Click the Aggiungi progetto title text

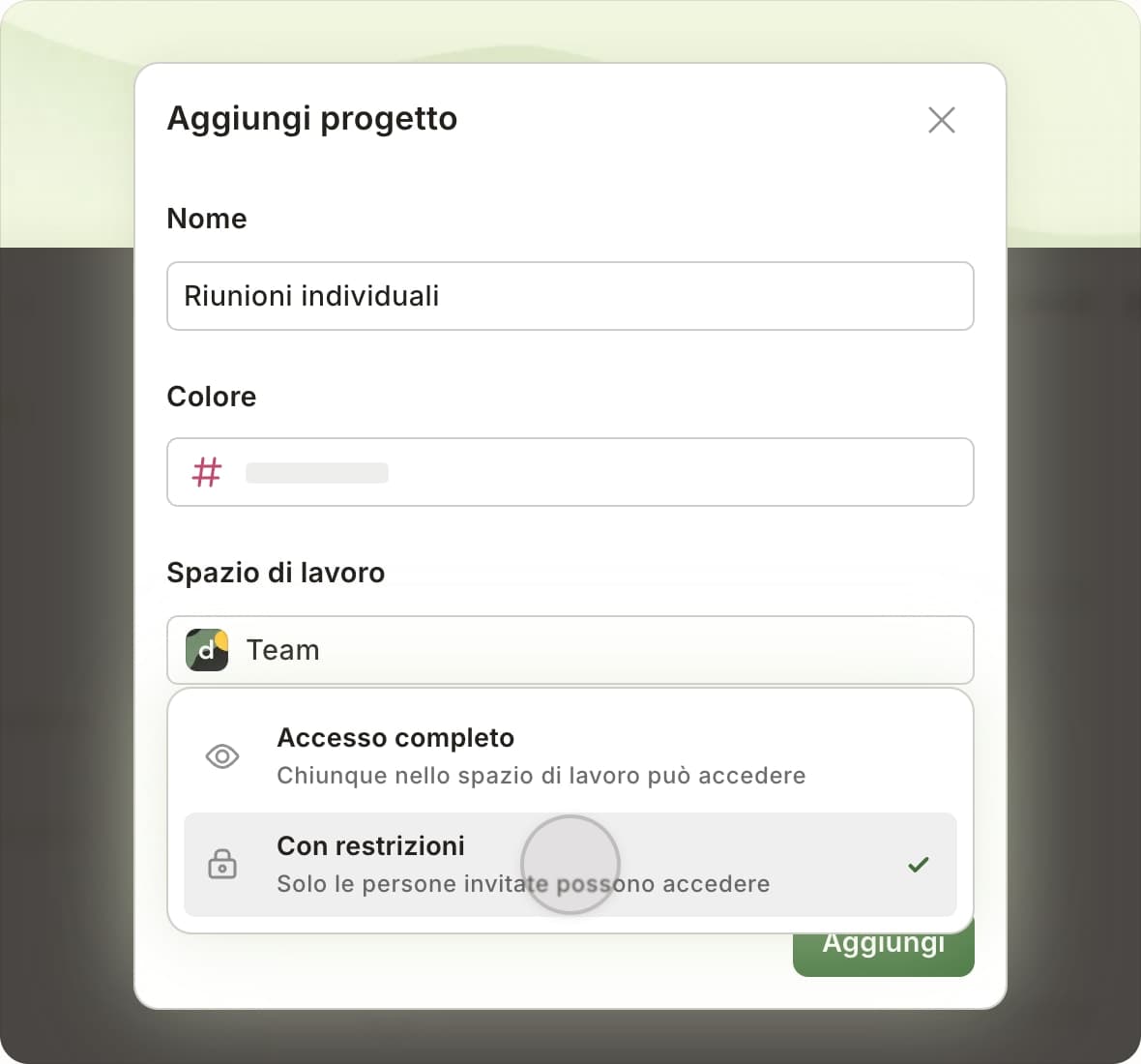click(312, 119)
